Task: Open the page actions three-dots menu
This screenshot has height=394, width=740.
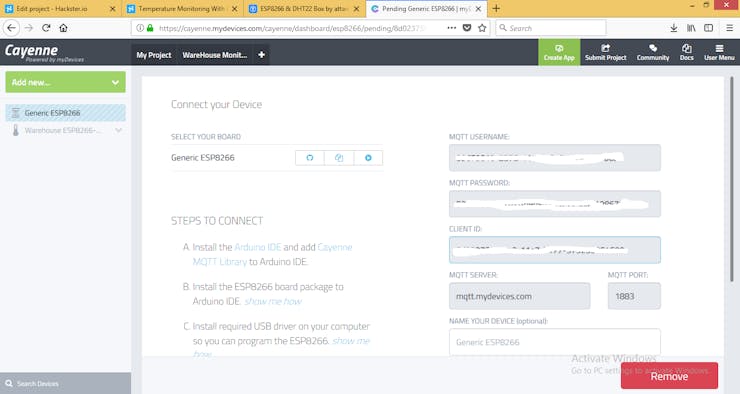Action: [452, 28]
